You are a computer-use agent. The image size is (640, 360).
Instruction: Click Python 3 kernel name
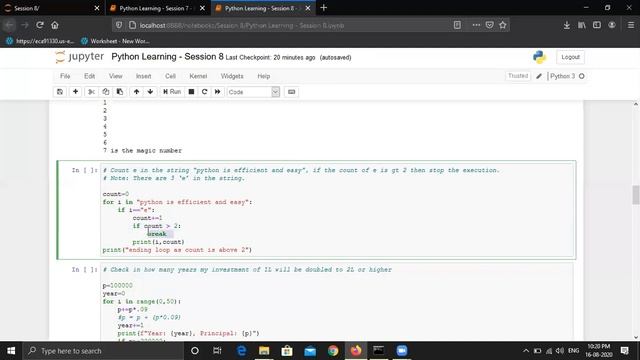(x=562, y=76)
